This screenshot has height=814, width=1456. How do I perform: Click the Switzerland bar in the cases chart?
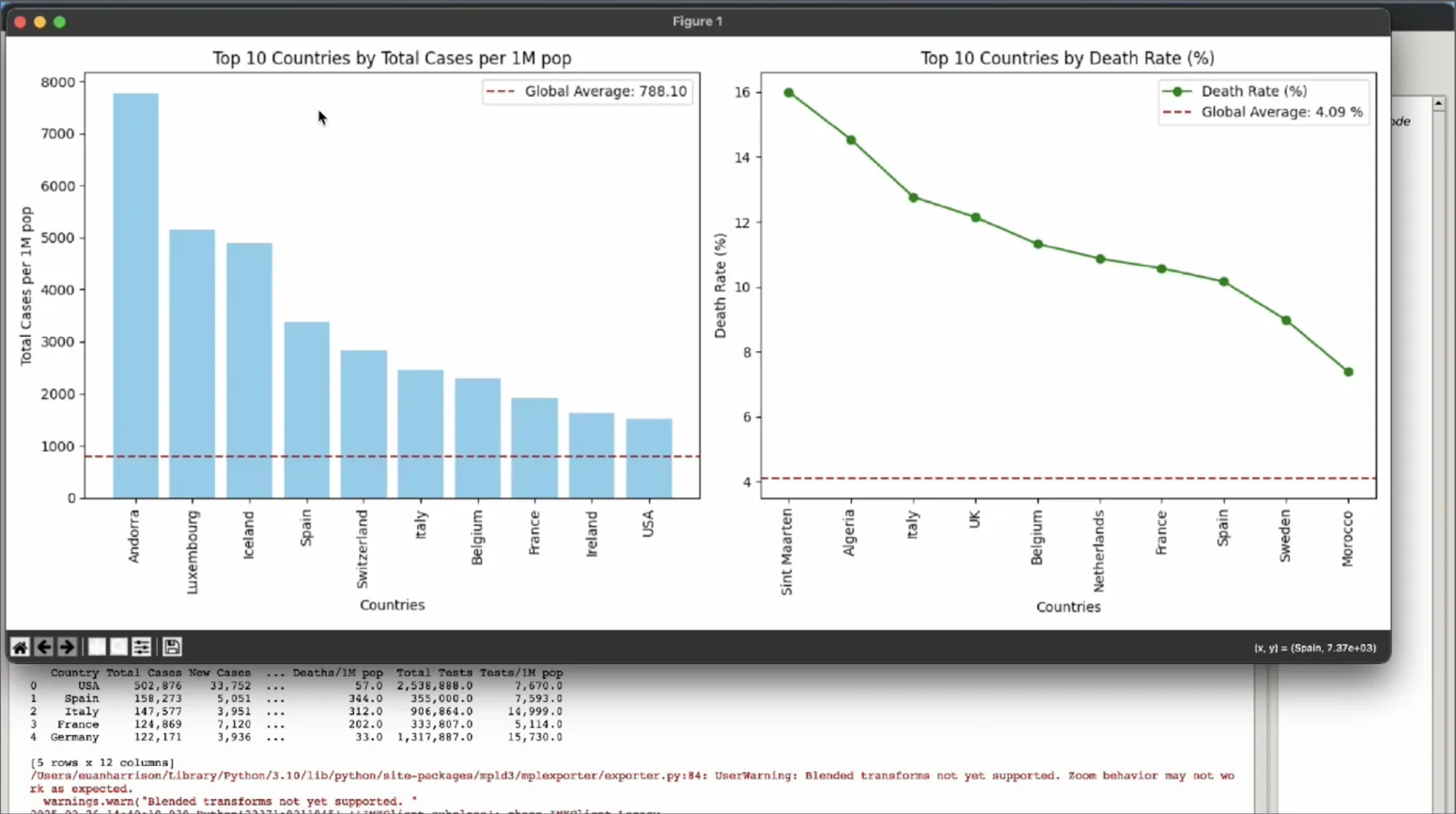point(364,424)
